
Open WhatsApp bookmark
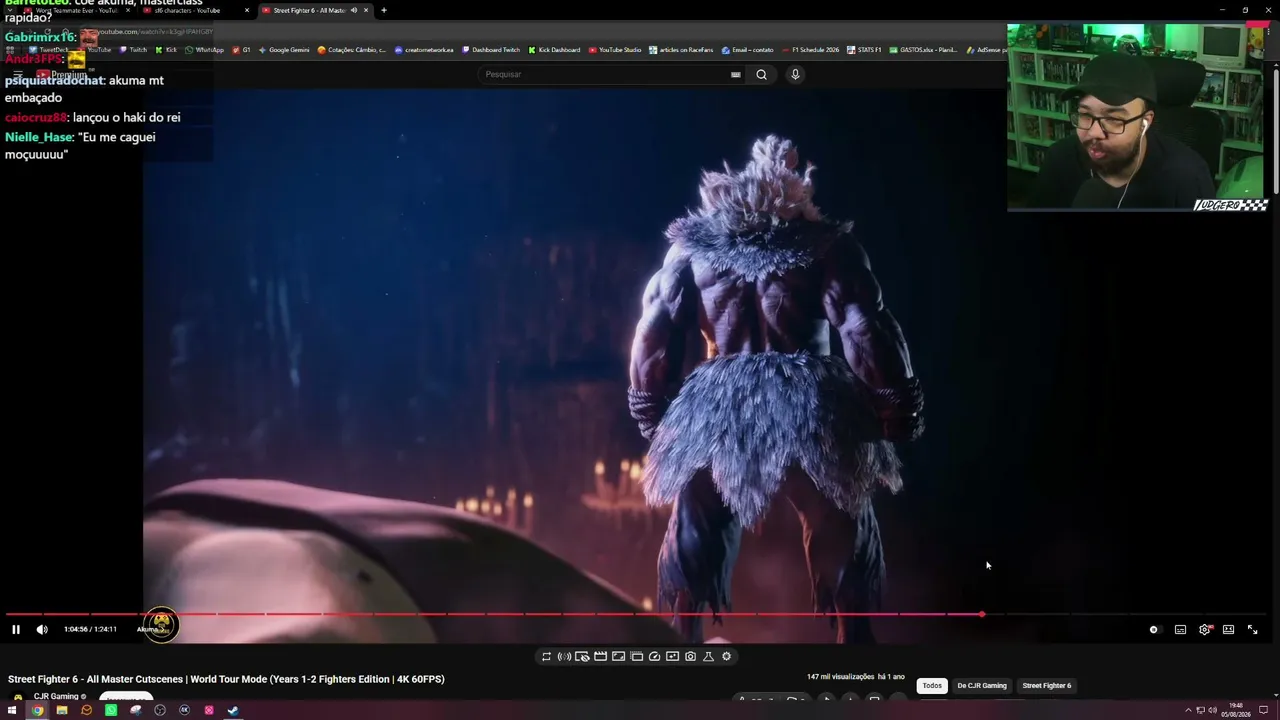pyautogui.click(x=205, y=50)
